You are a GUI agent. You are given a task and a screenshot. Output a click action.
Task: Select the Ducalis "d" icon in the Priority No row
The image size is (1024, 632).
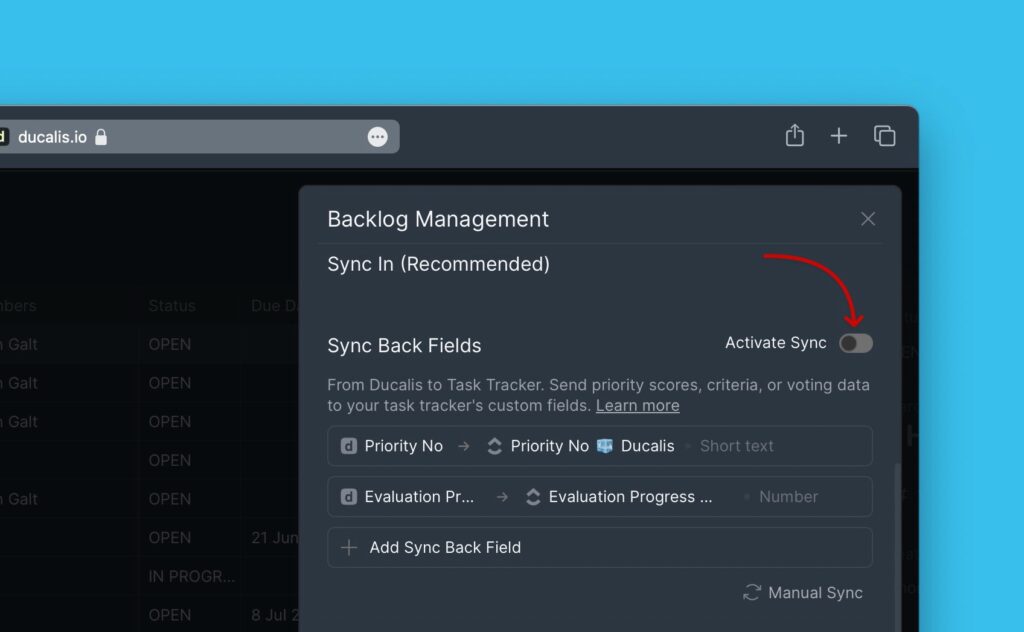pyautogui.click(x=347, y=446)
